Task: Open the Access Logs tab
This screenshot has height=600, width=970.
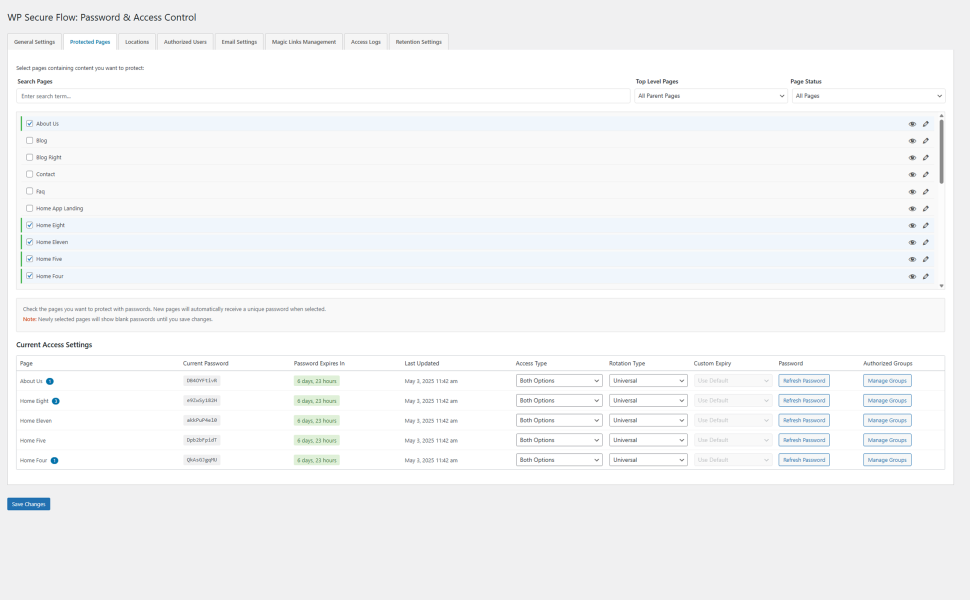Action: pos(366,42)
